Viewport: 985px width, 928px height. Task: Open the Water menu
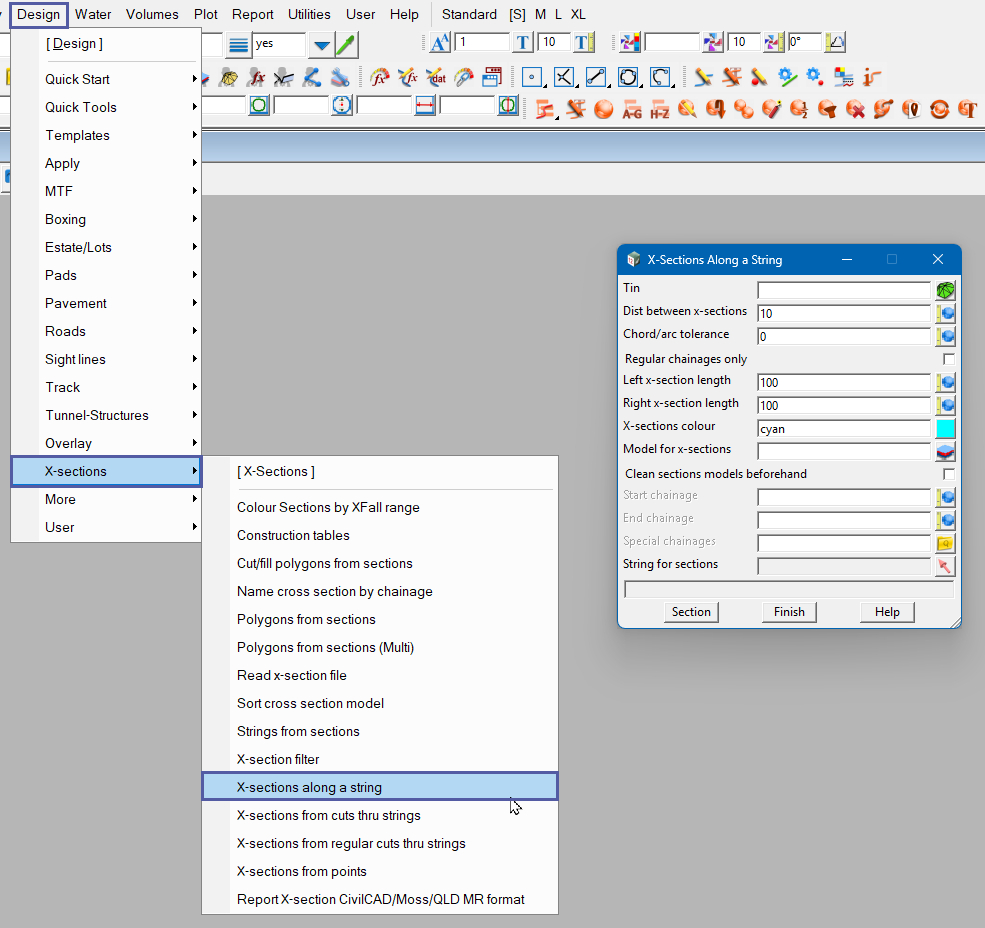point(93,14)
